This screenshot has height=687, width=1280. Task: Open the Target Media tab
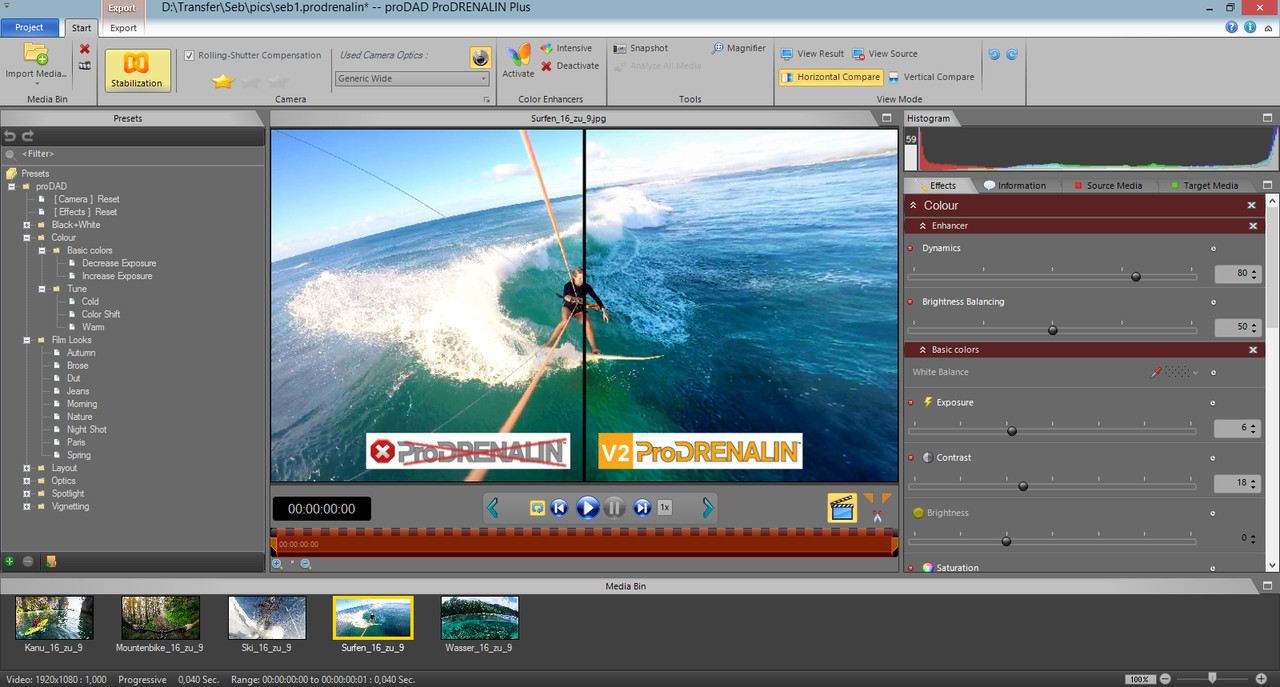[x=1204, y=186]
